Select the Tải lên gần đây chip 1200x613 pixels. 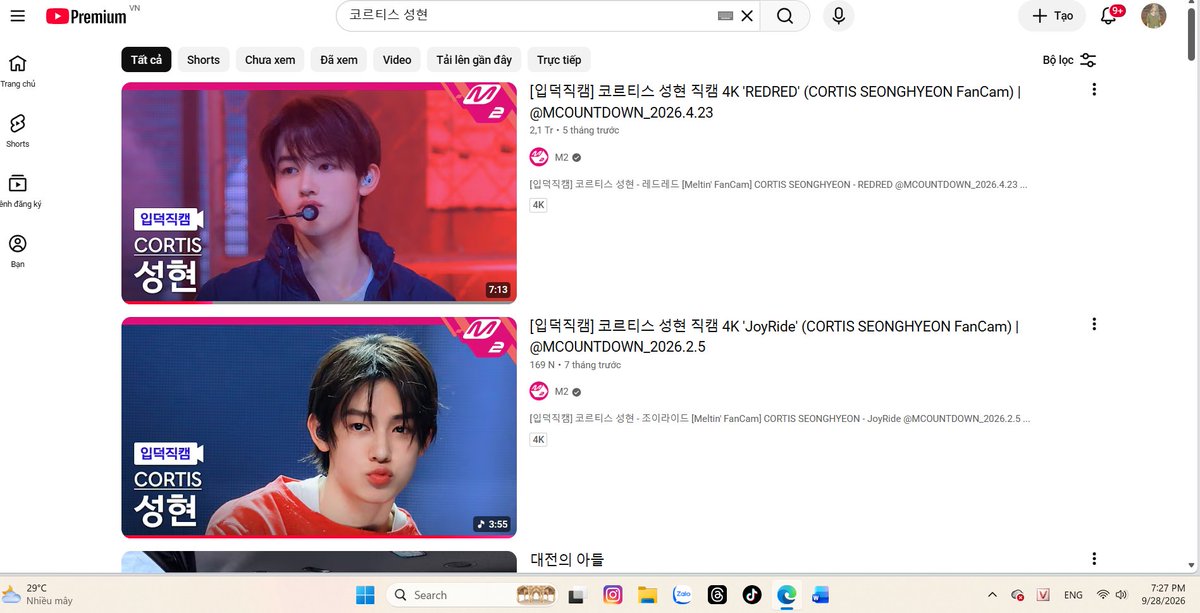click(x=474, y=60)
